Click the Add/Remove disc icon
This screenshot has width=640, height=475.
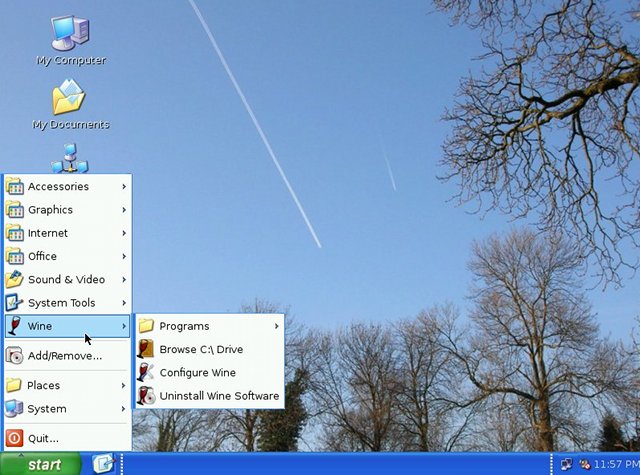[15, 356]
